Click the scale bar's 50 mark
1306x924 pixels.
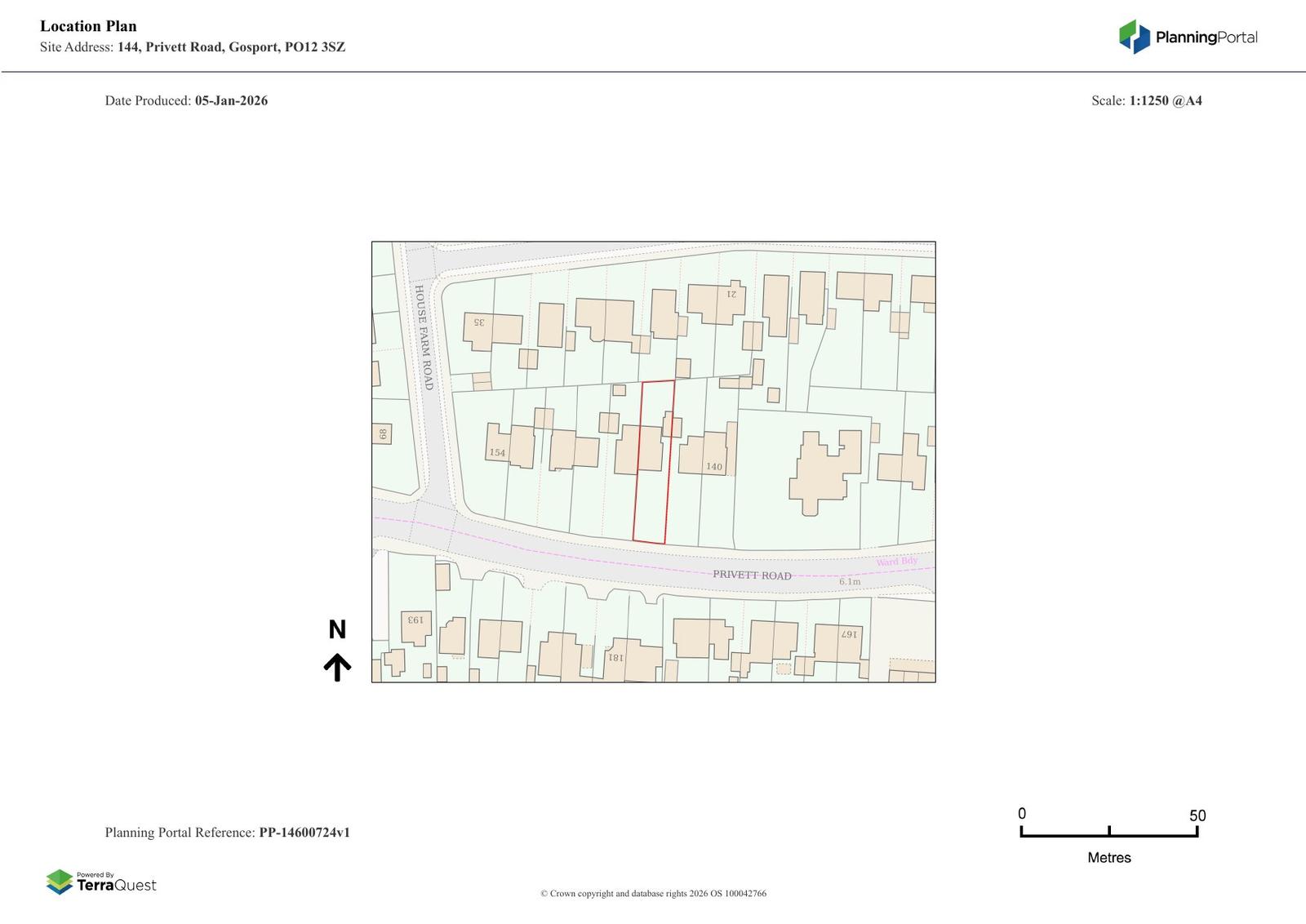coord(1197,815)
